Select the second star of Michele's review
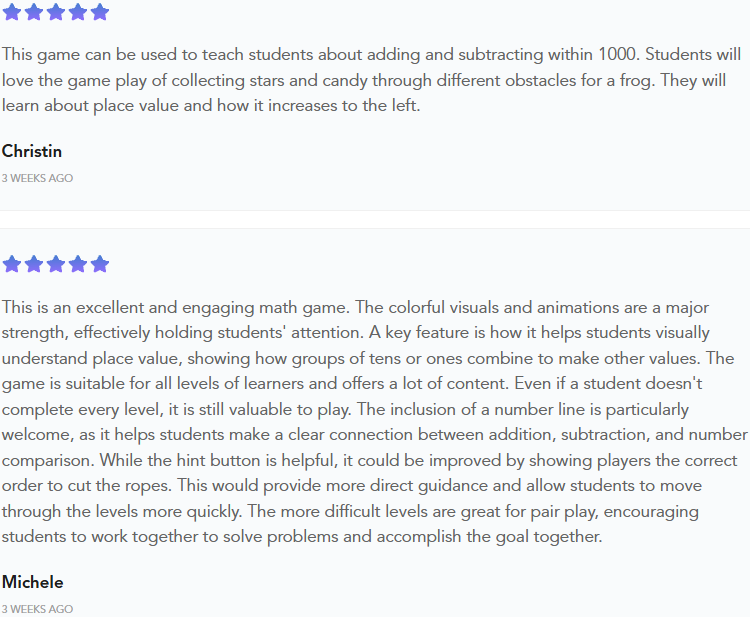The width and height of the screenshot is (750, 617). point(33,264)
